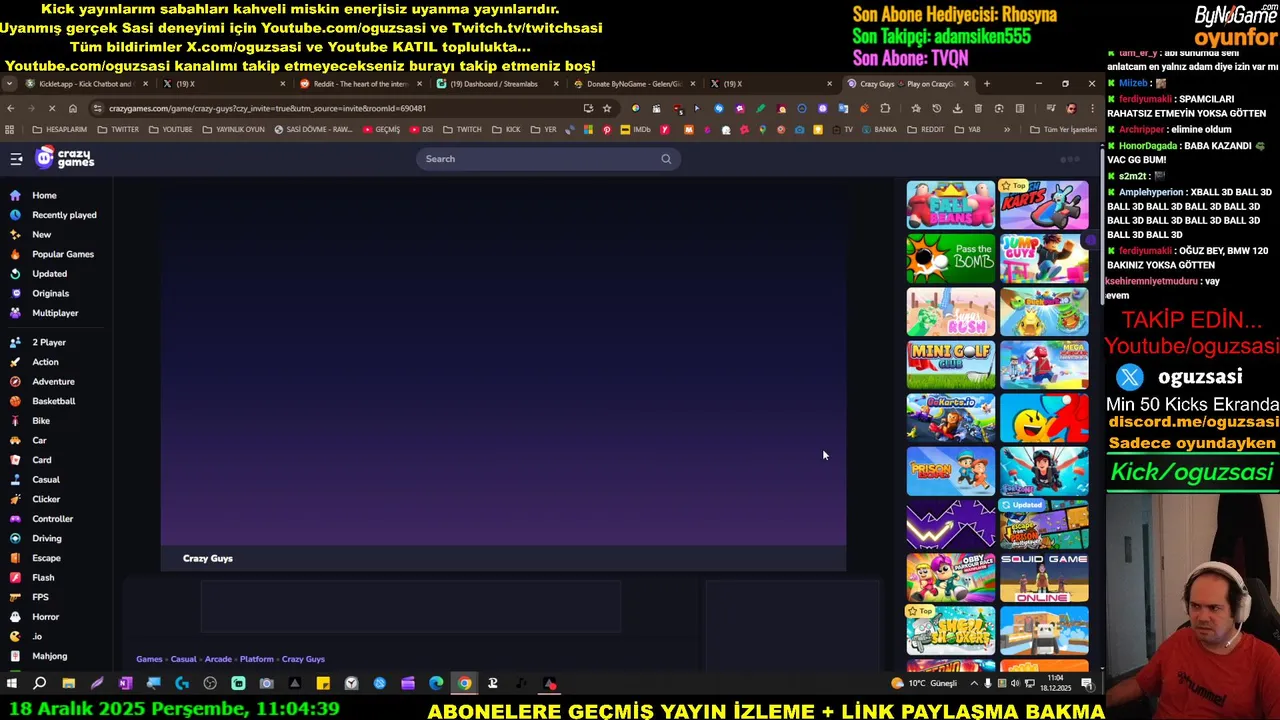This screenshot has height=720, width=1280.
Task: Open the CrazyGames hamburger menu
Action: tap(16, 159)
